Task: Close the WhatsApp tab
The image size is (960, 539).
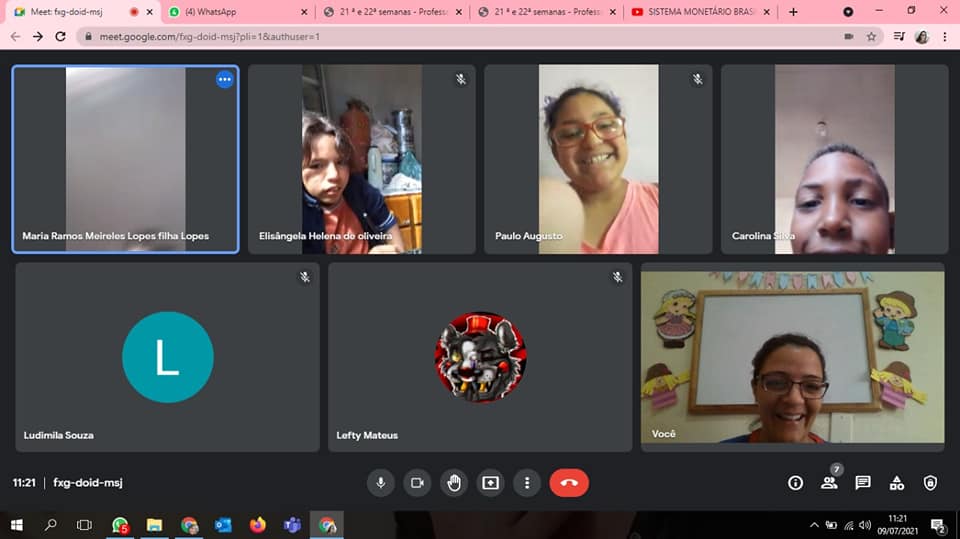Action: (304, 12)
